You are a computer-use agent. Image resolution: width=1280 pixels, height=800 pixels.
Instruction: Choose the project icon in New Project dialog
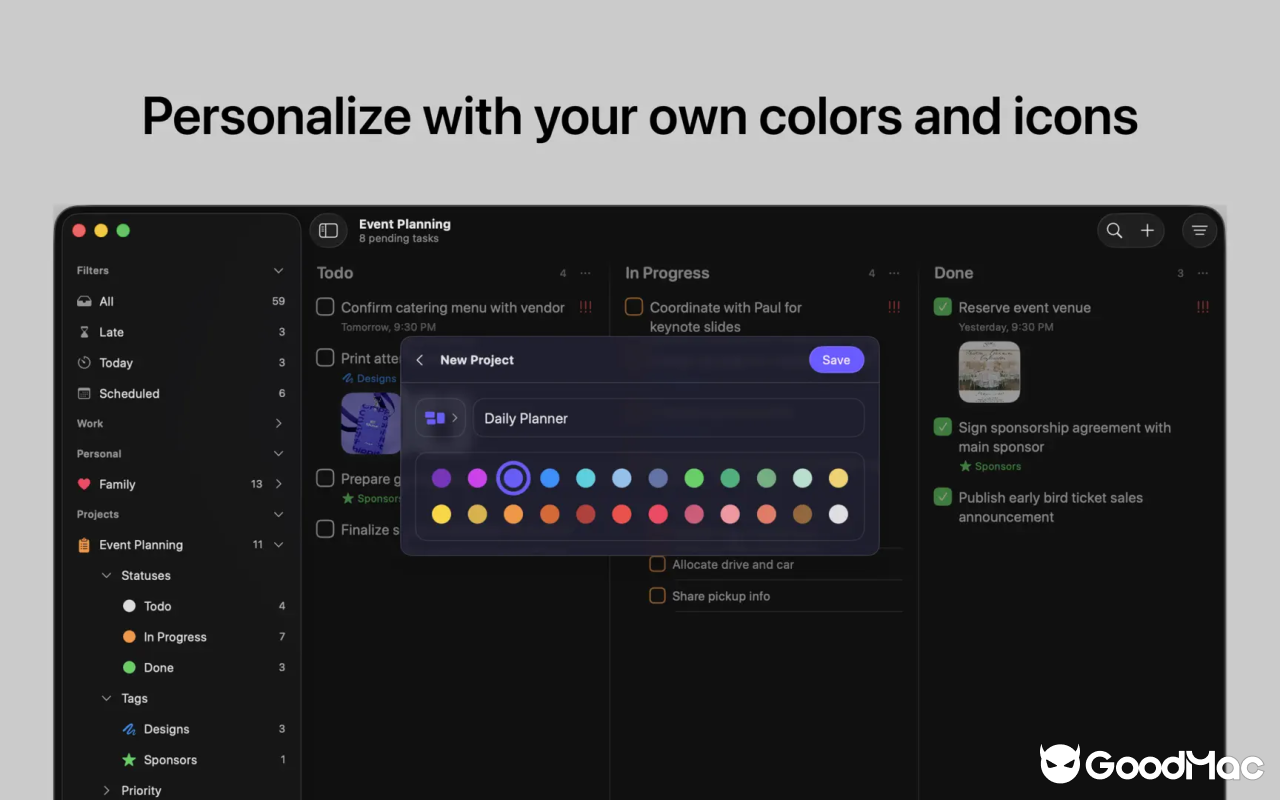440,418
